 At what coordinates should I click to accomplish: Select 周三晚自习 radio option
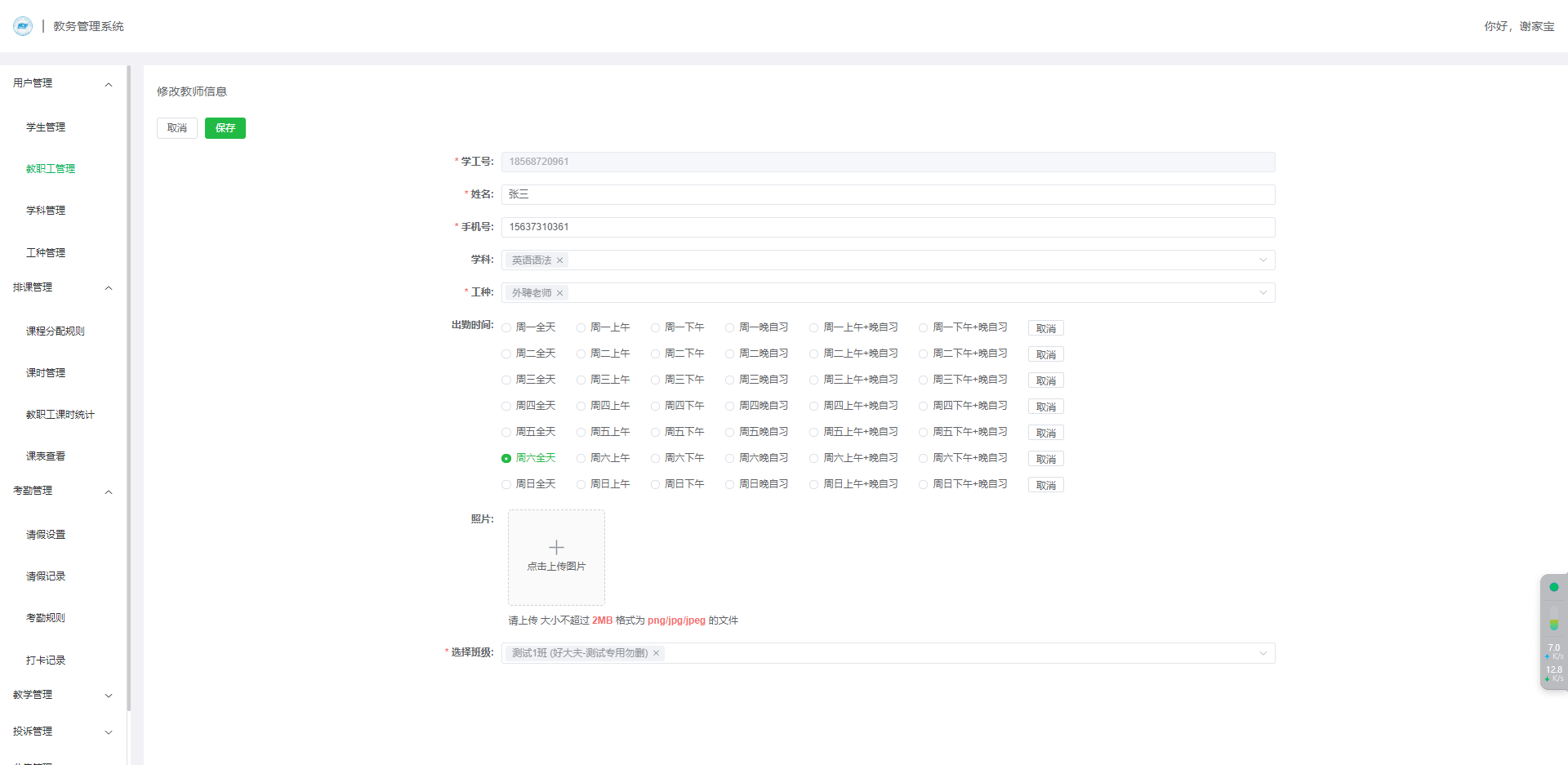coord(729,380)
